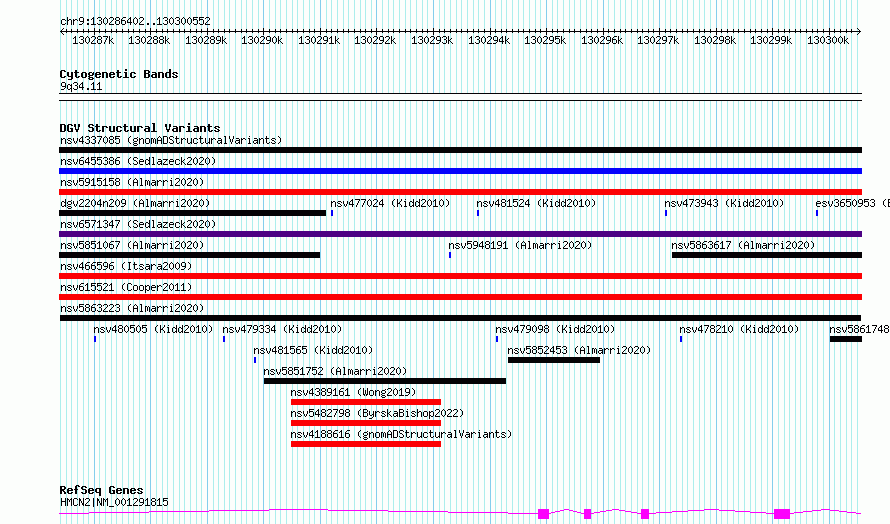
Task: Click the dgv2204n209 Almarri2020 label
Action: point(135,203)
